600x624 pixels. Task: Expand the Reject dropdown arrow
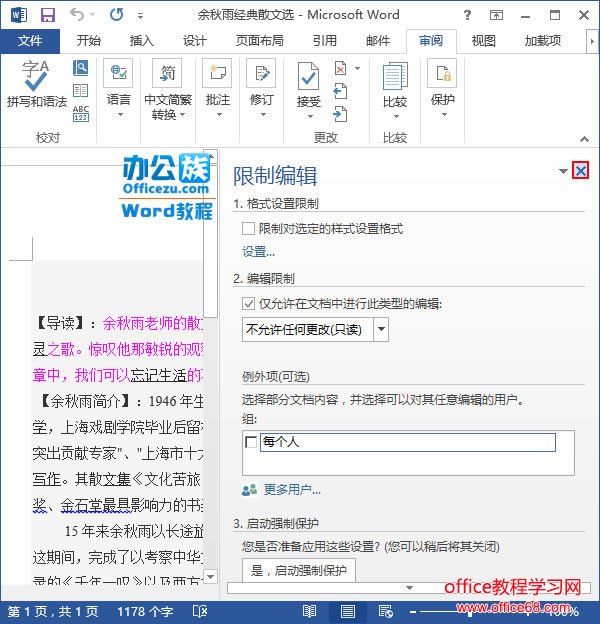coord(358,68)
